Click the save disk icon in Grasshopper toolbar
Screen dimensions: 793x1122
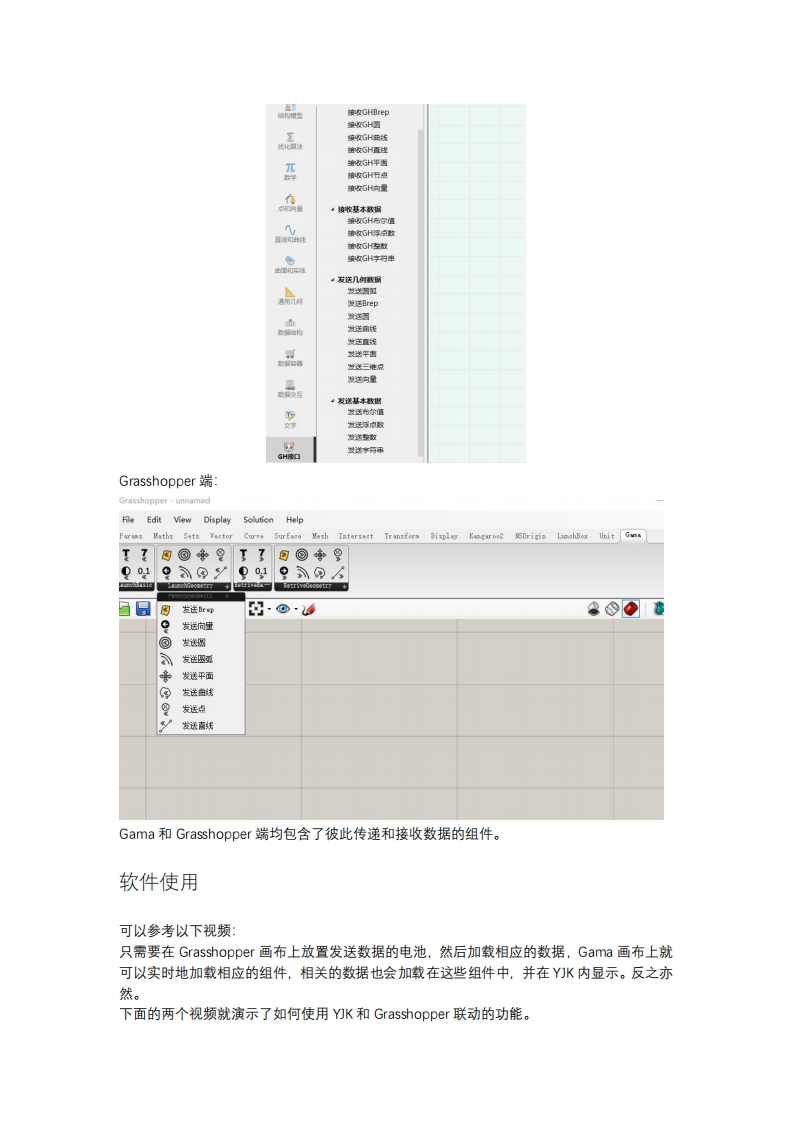click(143, 608)
